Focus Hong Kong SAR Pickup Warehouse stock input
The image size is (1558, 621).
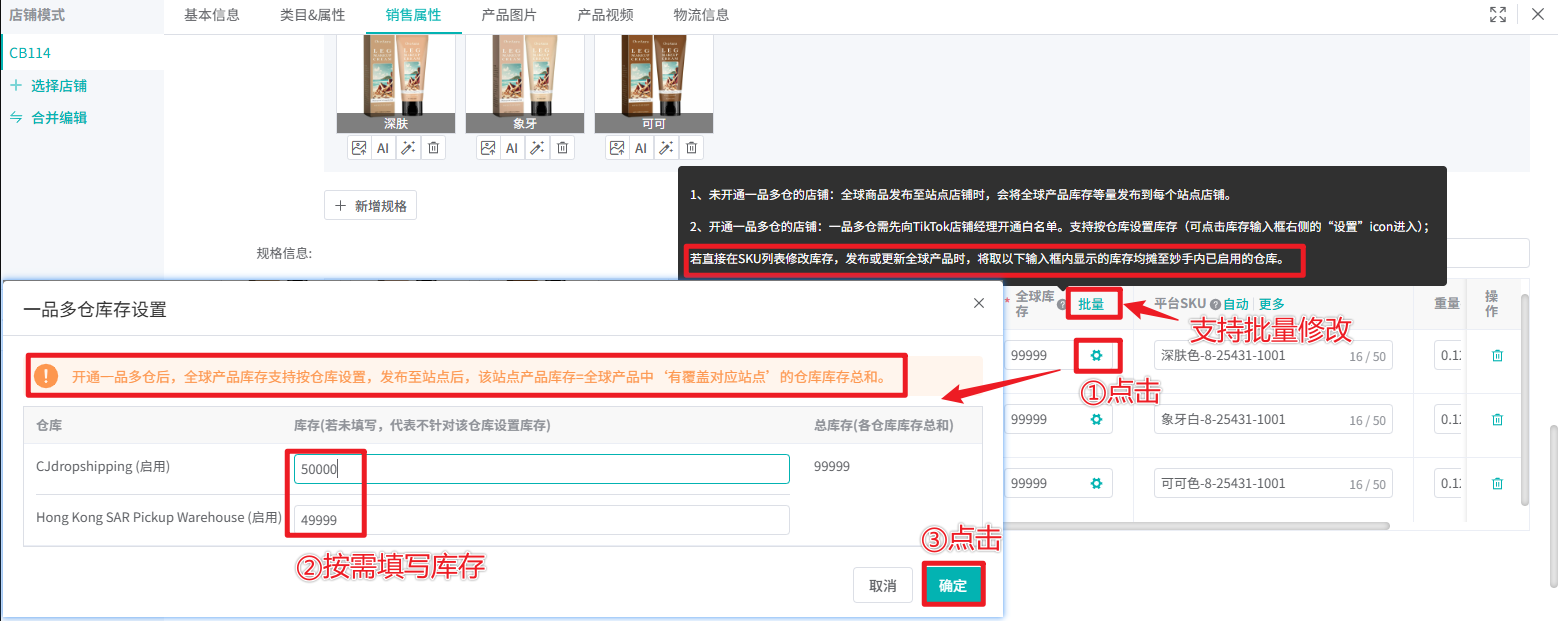pyautogui.click(x=542, y=520)
